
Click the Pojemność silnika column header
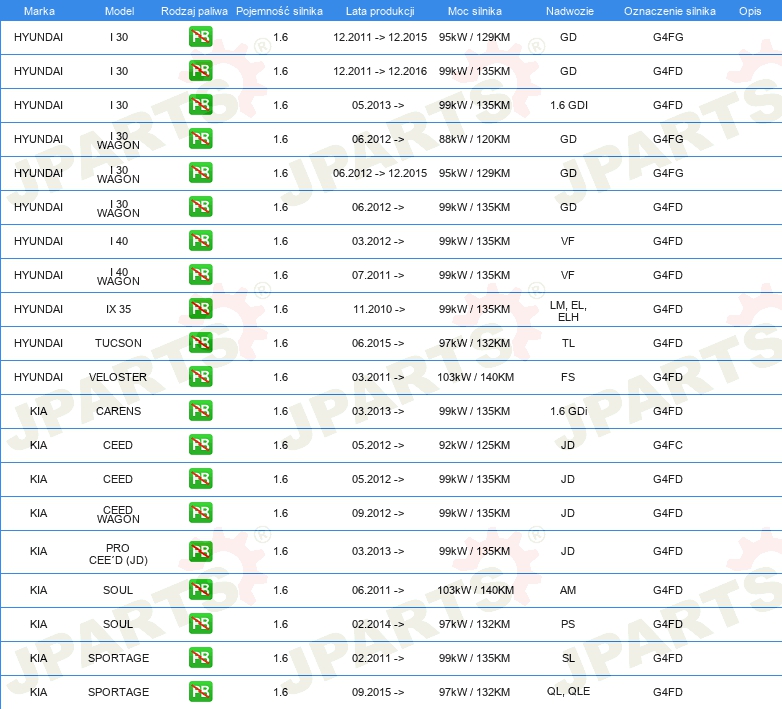(279, 11)
